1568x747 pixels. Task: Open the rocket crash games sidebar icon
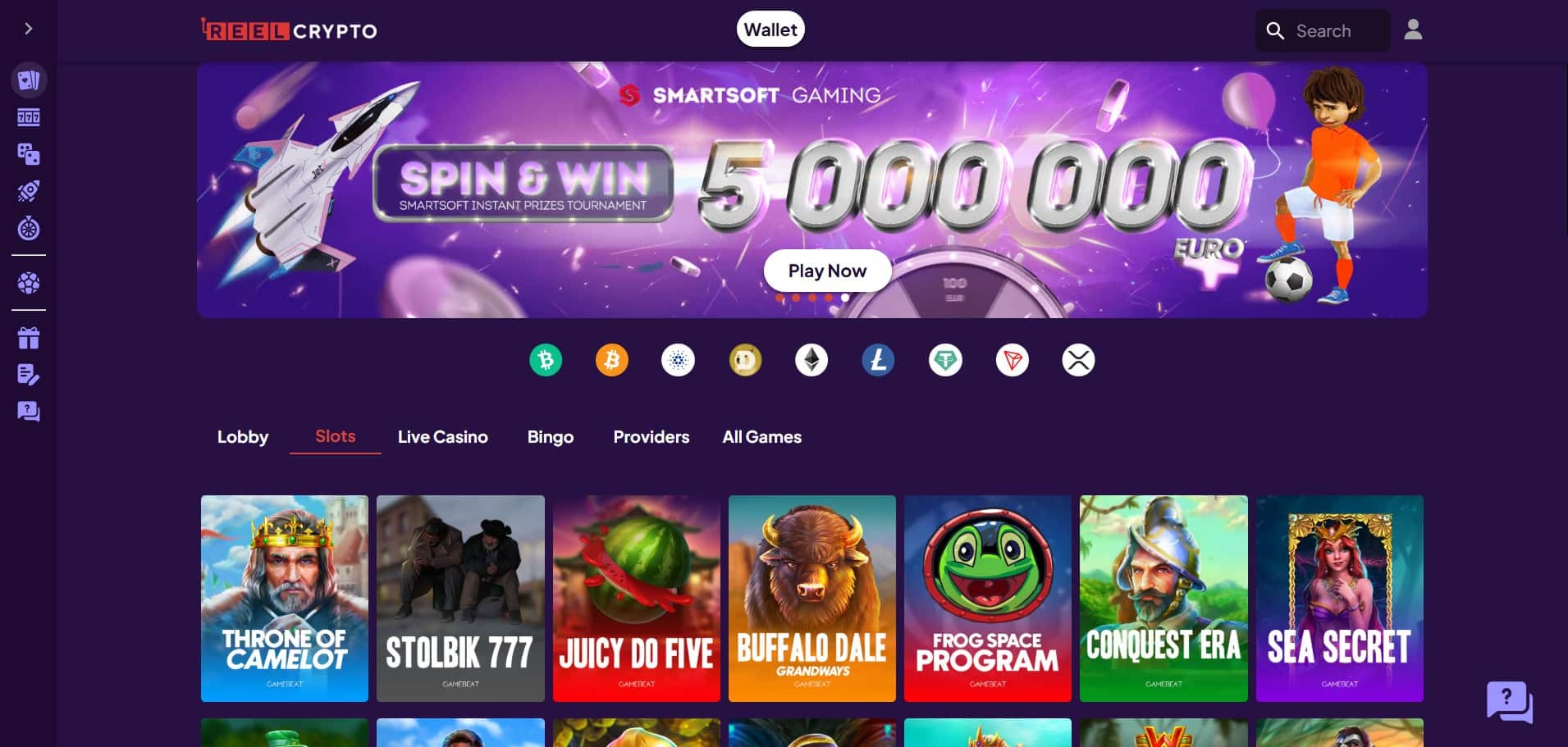pos(29,191)
